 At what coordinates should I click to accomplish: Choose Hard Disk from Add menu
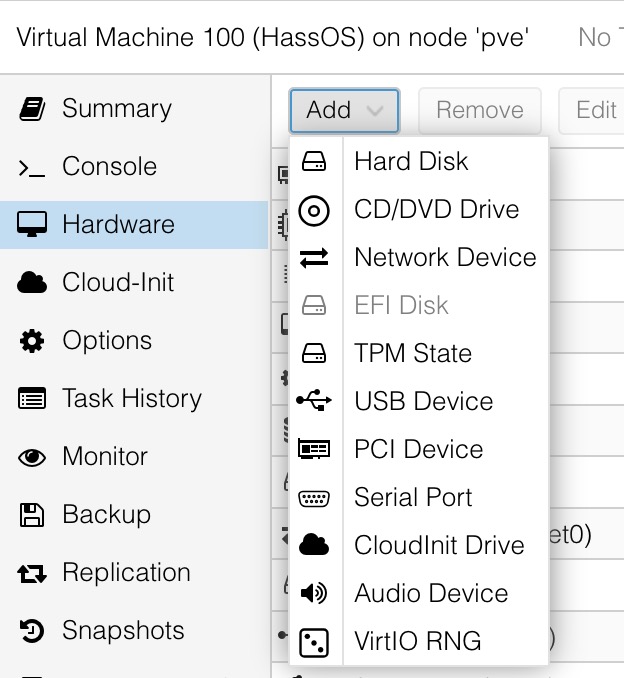419,161
